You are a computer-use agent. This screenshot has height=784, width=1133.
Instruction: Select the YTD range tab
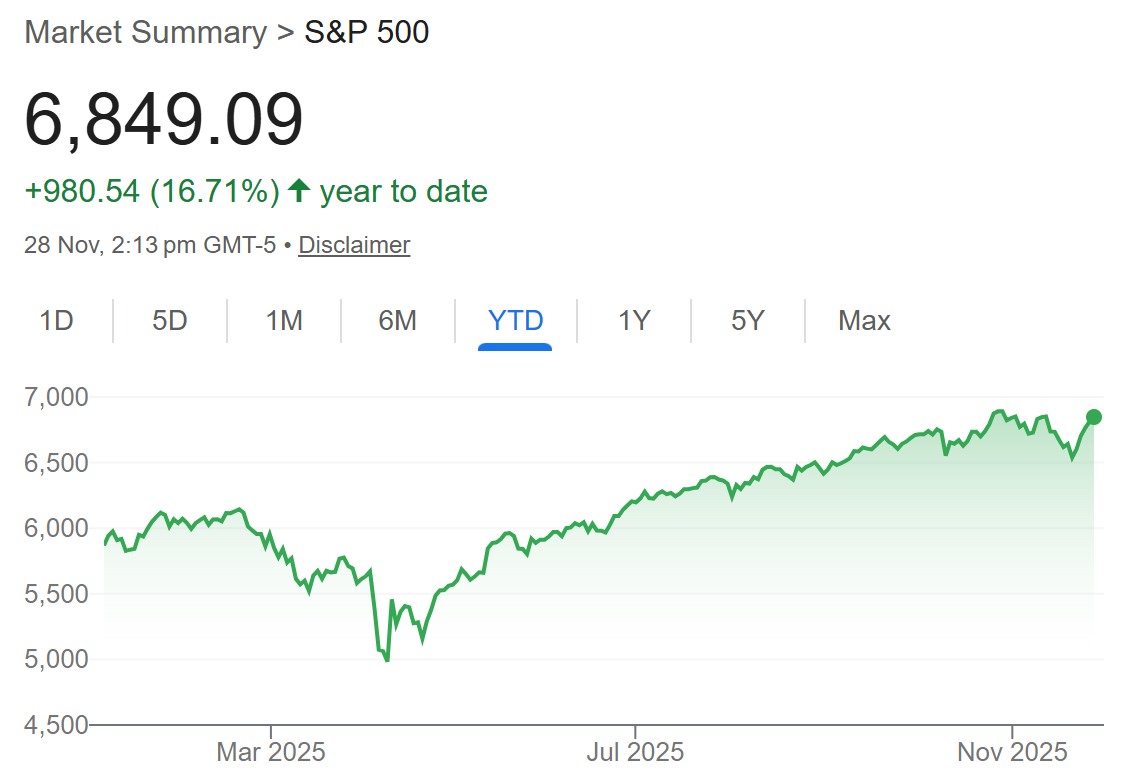pos(515,321)
